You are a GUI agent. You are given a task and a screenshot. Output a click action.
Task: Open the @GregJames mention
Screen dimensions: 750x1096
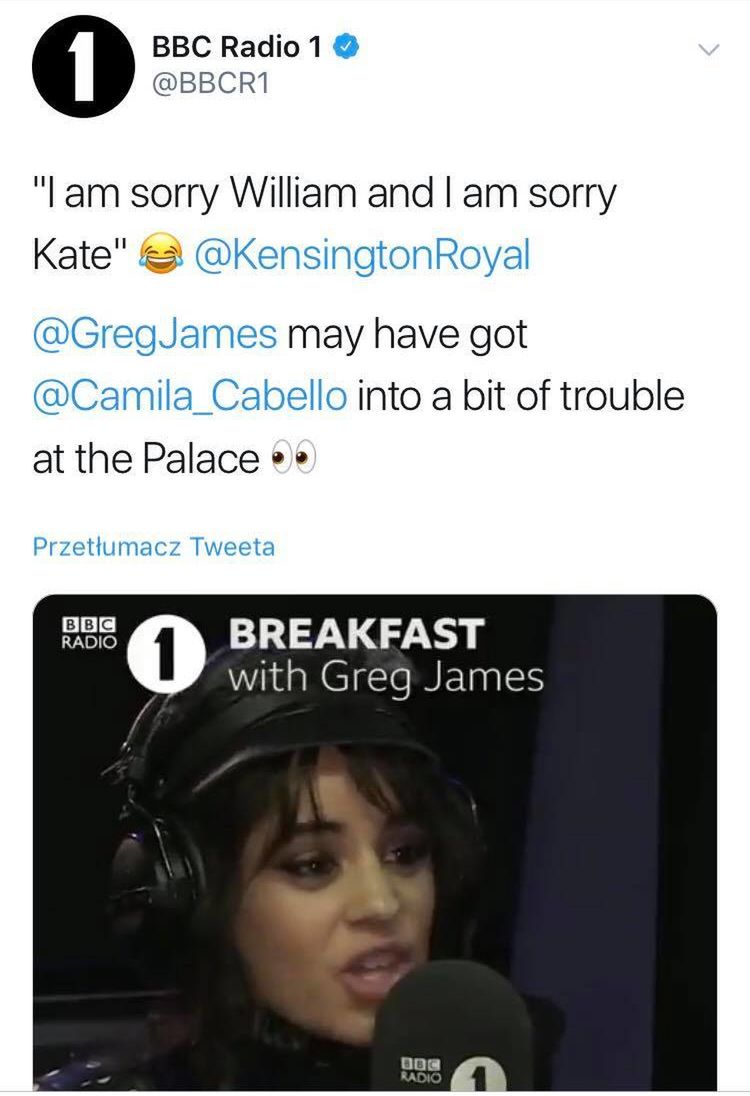tap(154, 334)
